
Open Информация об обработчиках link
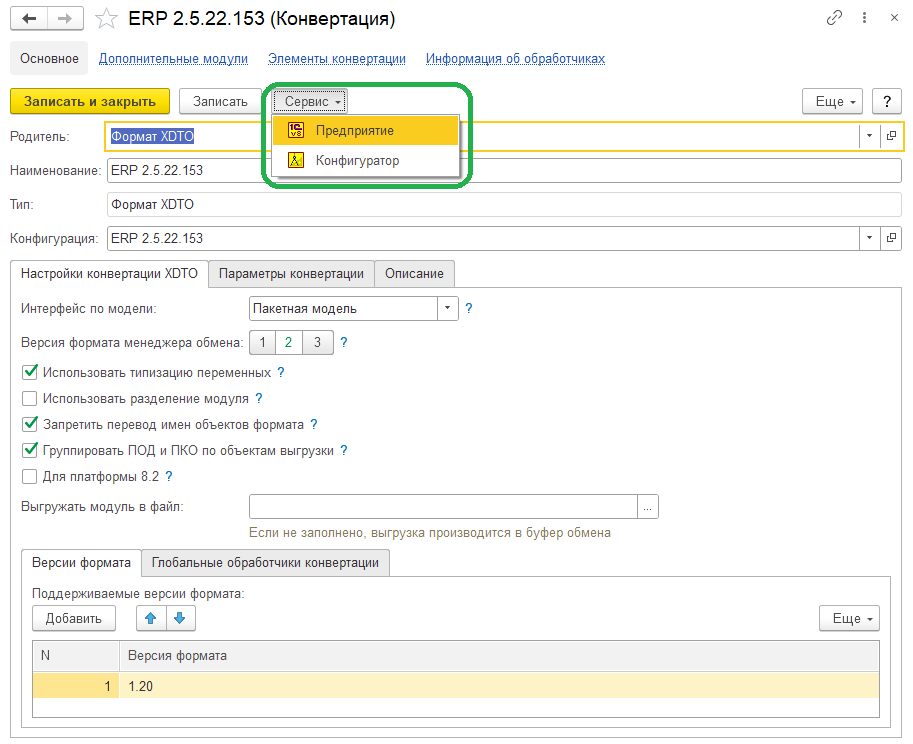[515, 58]
